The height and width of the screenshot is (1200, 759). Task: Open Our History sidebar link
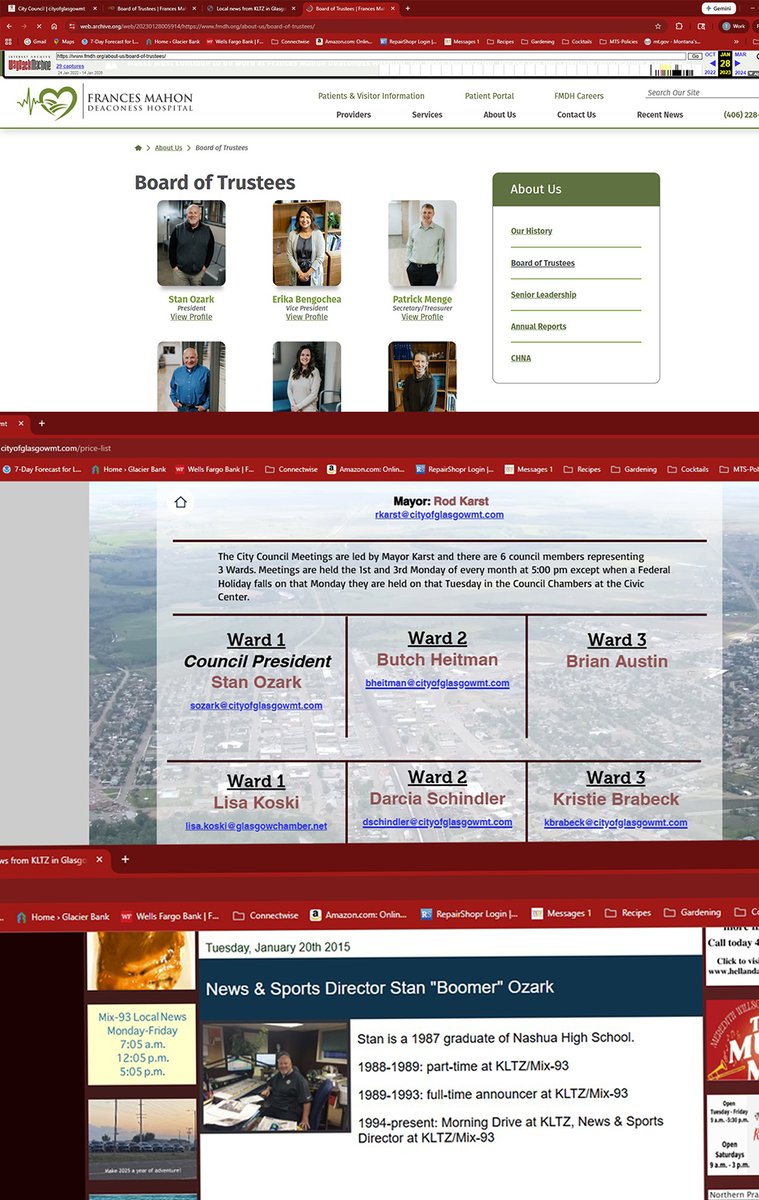[531, 231]
